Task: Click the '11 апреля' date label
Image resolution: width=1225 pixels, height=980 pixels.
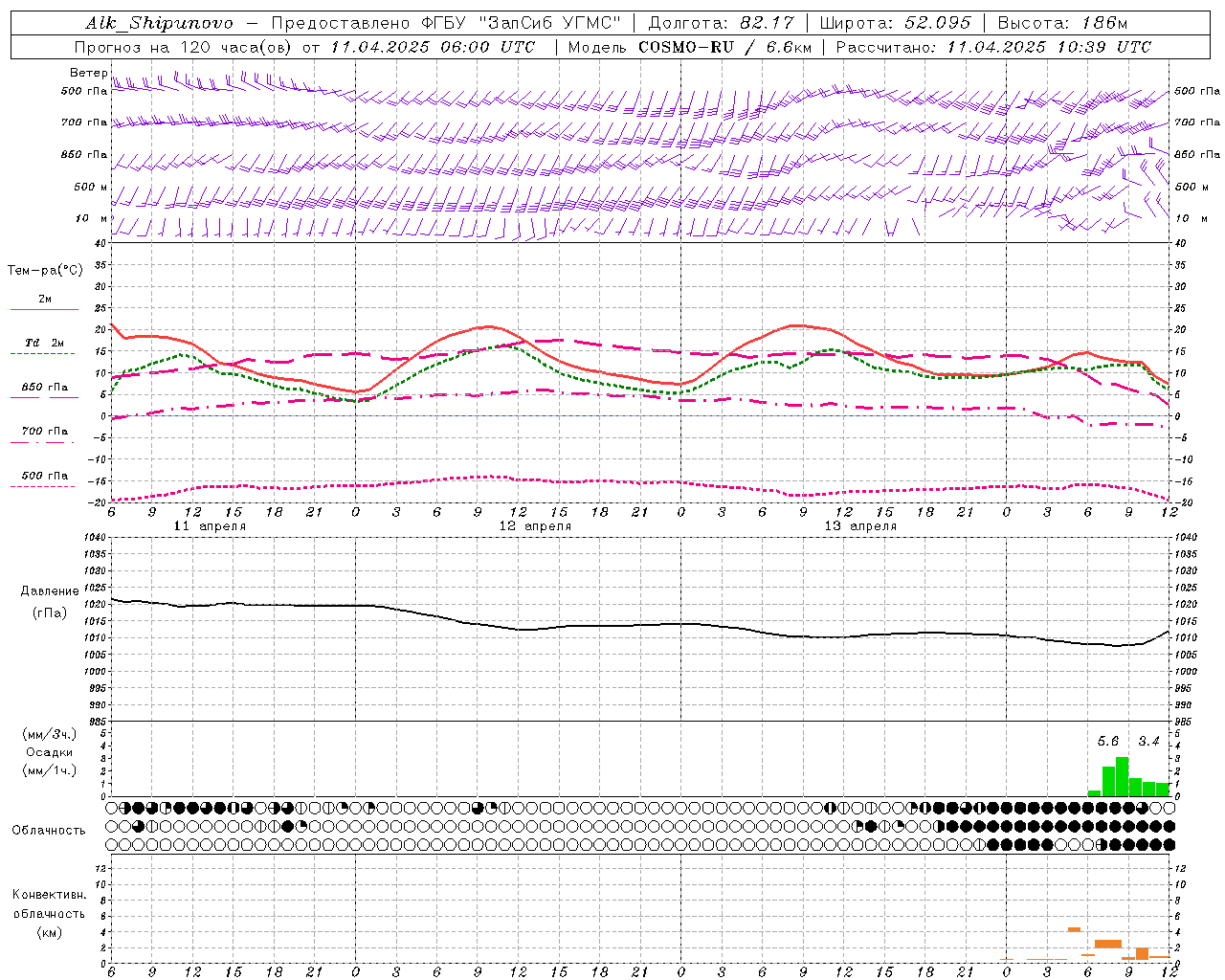Action: (x=210, y=526)
